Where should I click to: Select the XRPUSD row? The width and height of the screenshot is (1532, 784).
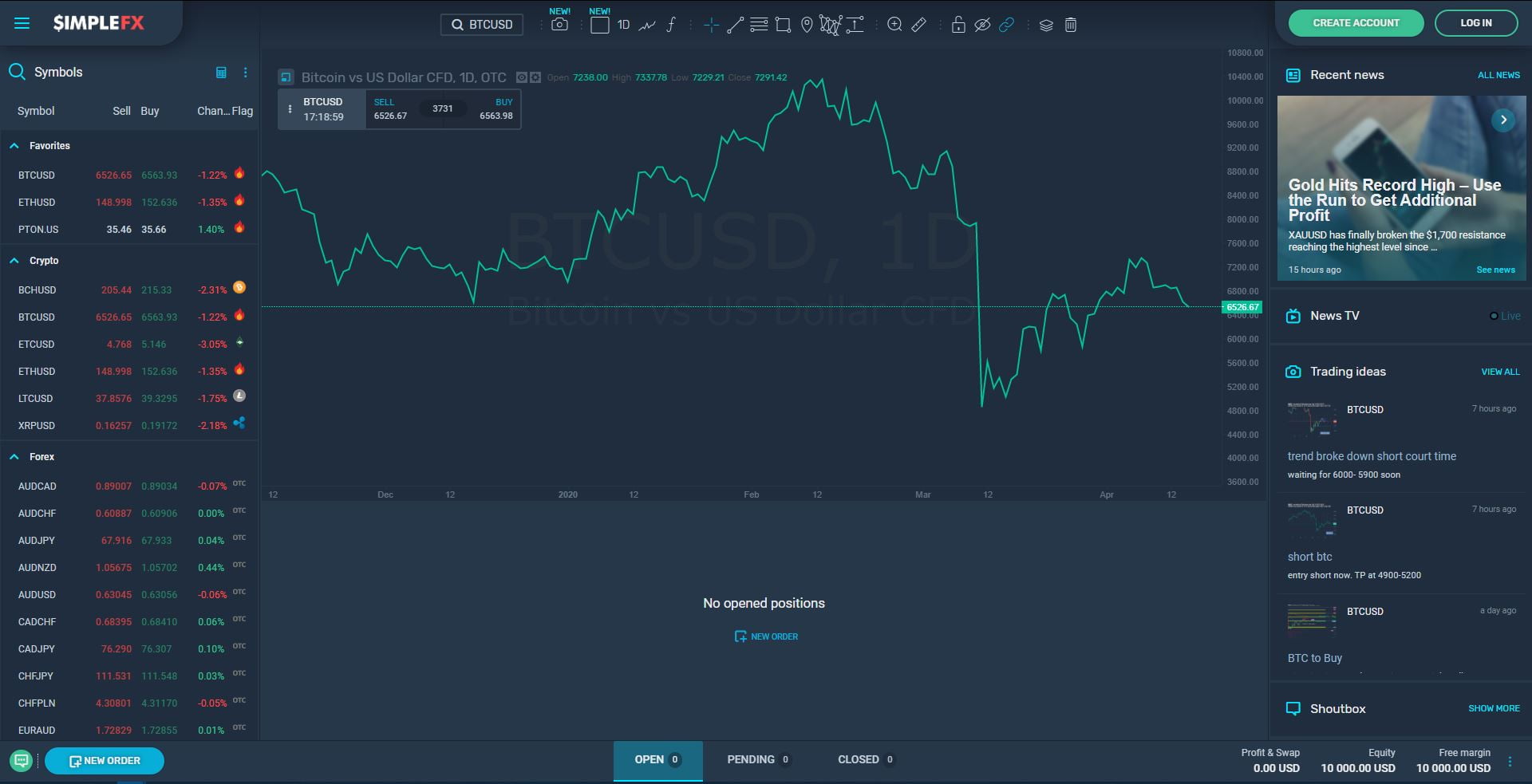click(x=129, y=426)
